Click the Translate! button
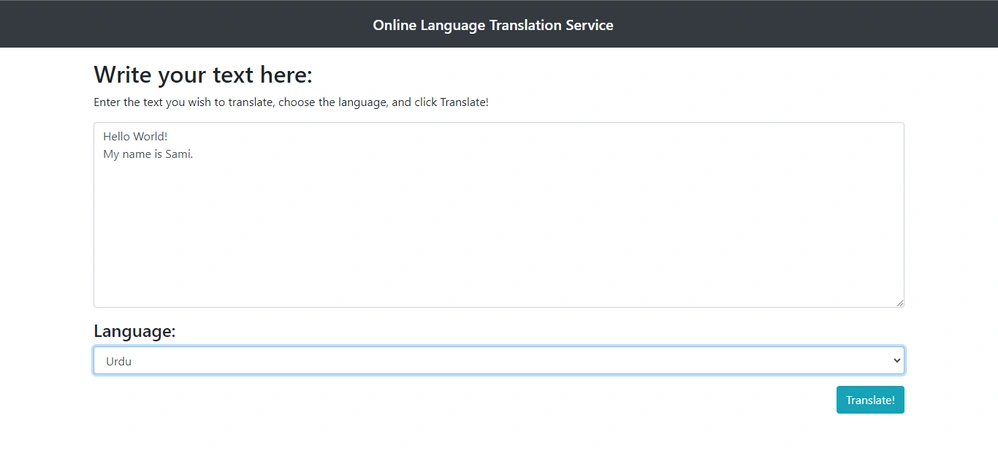998x451 pixels. [x=870, y=400]
